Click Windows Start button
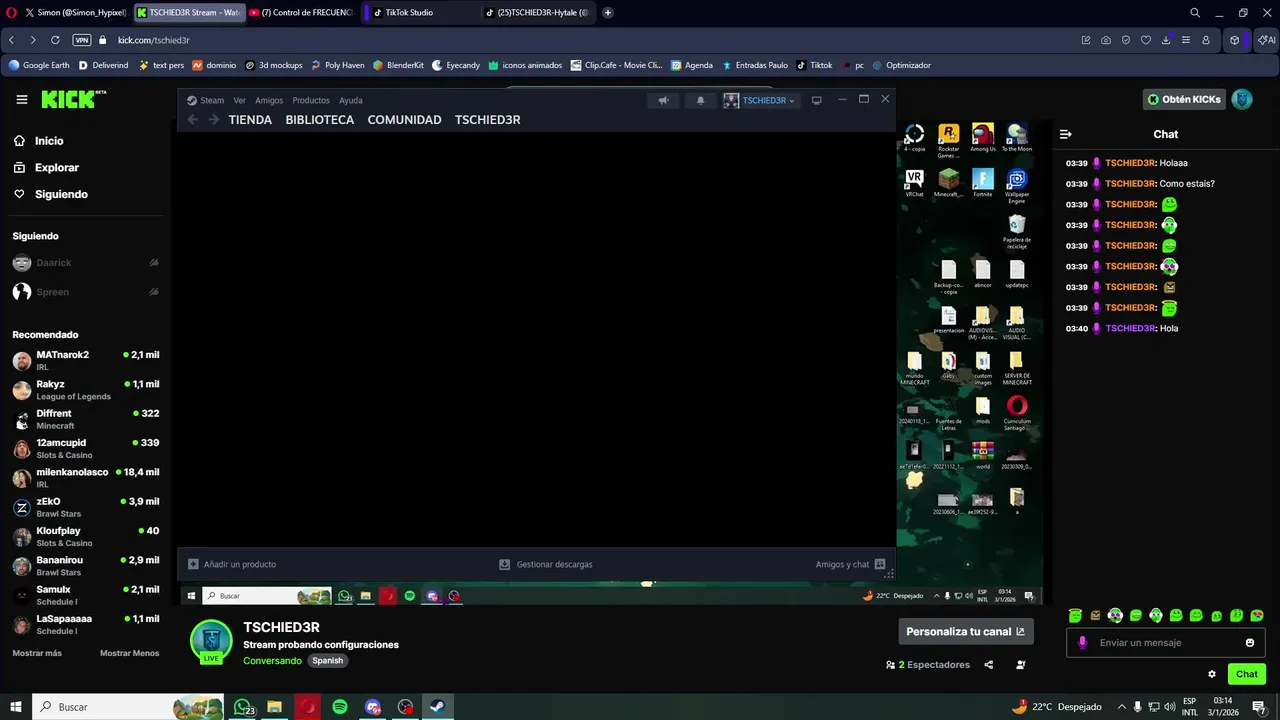1280x720 pixels. coord(16,707)
